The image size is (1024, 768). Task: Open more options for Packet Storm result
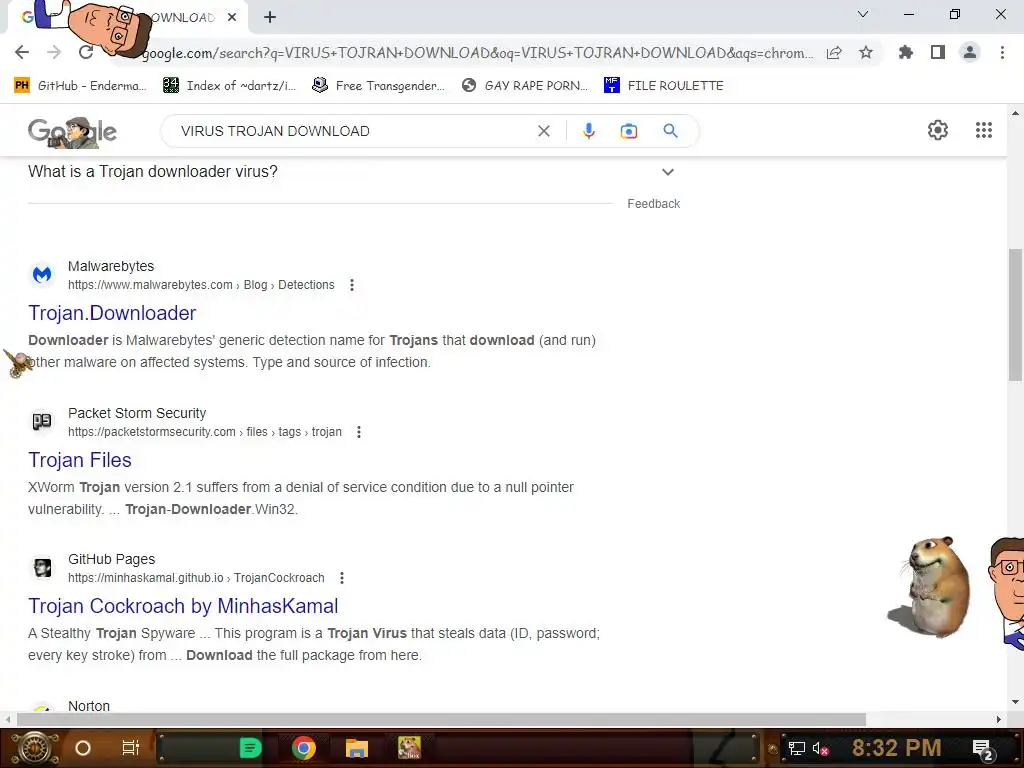click(x=359, y=432)
